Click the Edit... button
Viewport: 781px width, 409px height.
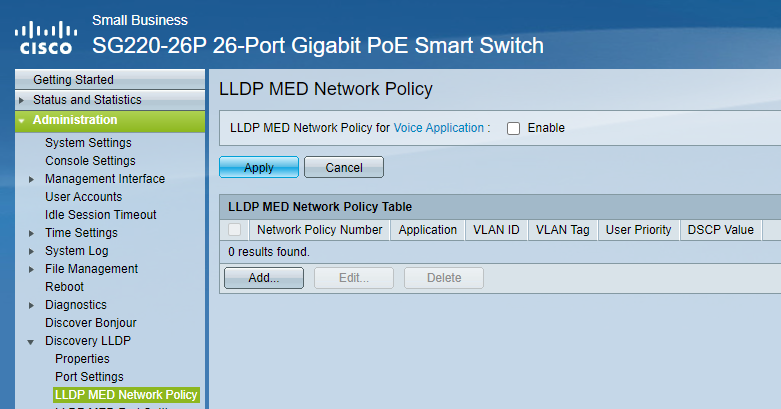click(354, 277)
